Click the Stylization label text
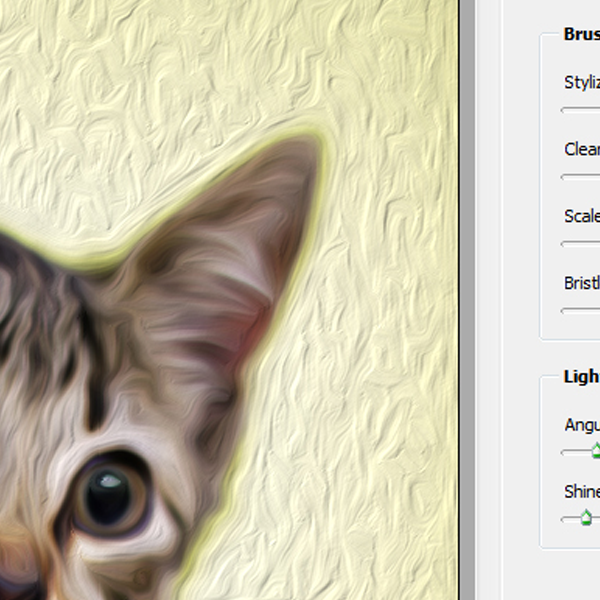Image resolution: width=600 pixels, height=600 pixels. tap(582, 83)
